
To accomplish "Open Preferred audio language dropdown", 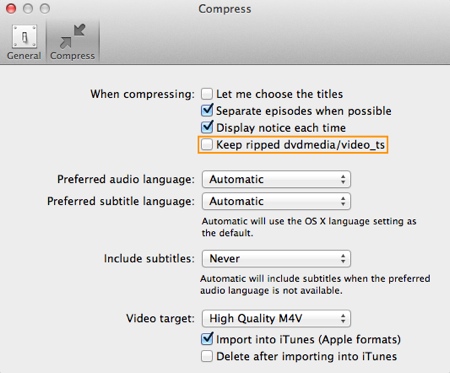I will (x=276, y=179).
